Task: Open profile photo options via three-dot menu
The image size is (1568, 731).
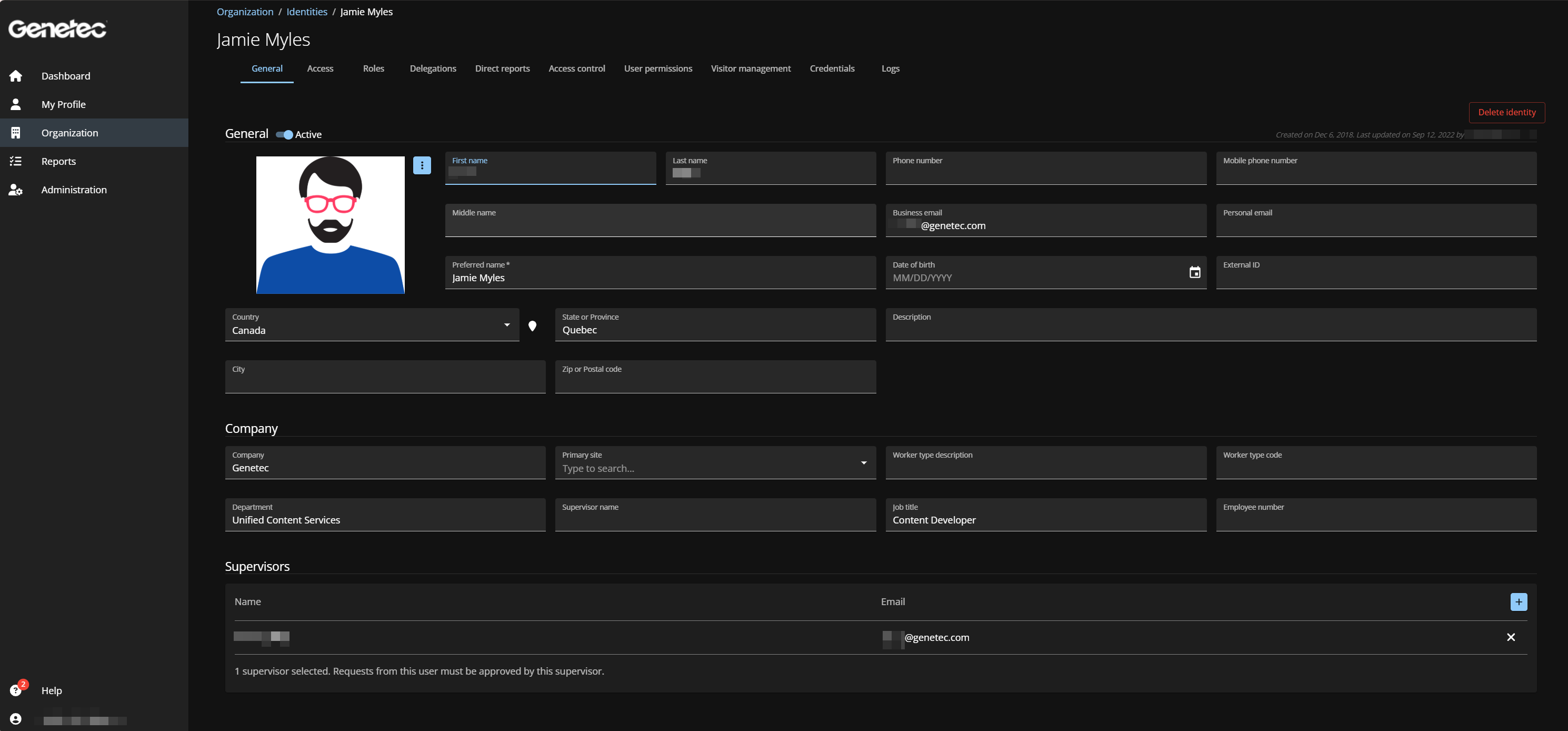Action: tap(422, 164)
